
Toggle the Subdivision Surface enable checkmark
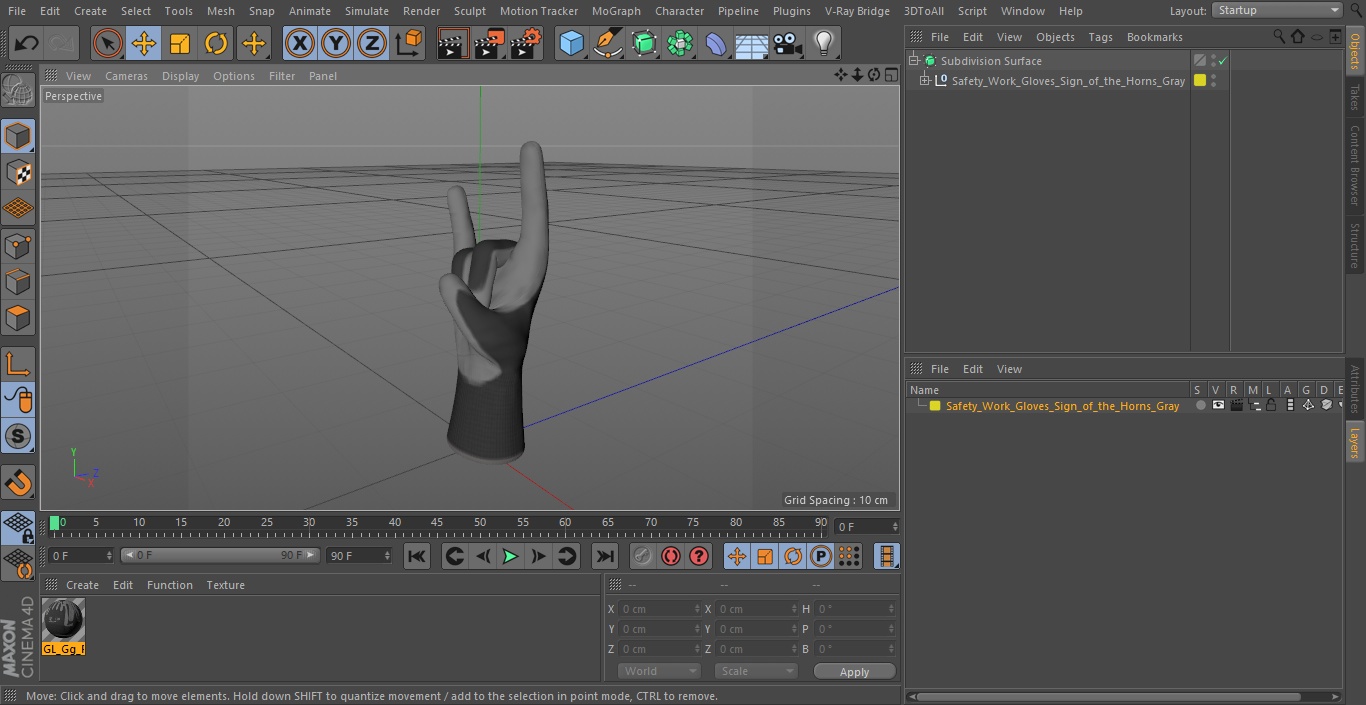(1222, 61)
